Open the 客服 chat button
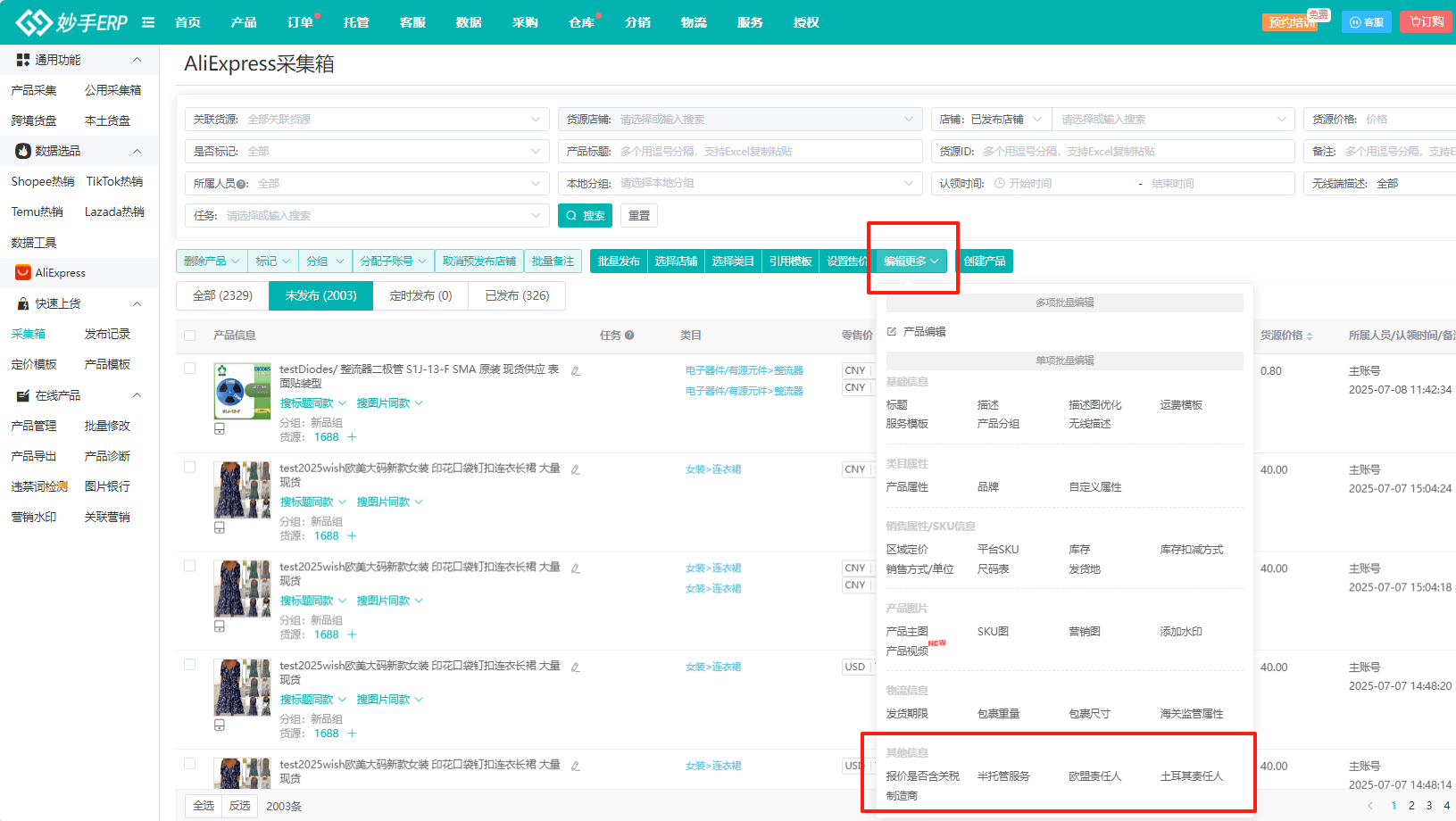Image resolution: width=1456 pixels, height=821 pixels. coord(1366,22)
